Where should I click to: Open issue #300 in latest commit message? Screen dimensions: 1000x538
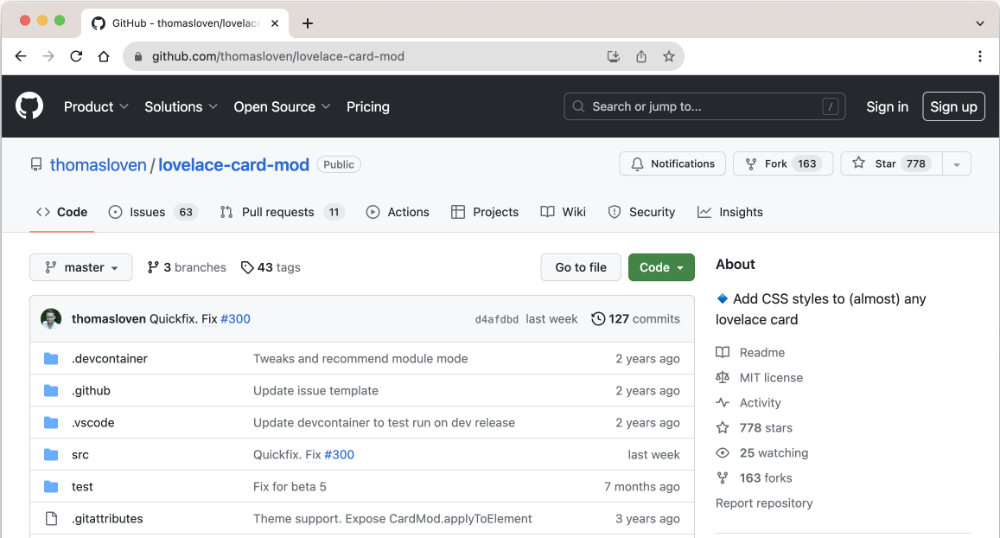pos(235,319)
